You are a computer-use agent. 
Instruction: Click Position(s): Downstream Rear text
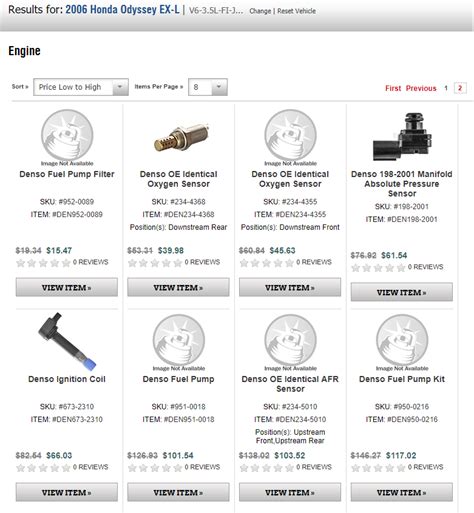coord(178,227)
